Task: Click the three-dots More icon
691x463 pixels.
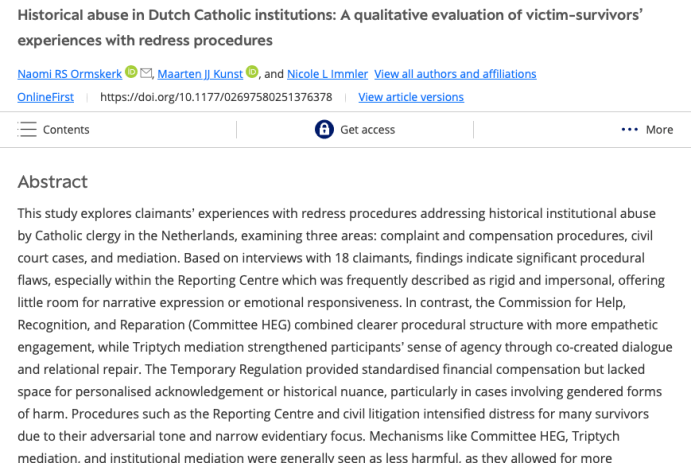Action: [629, 129]
